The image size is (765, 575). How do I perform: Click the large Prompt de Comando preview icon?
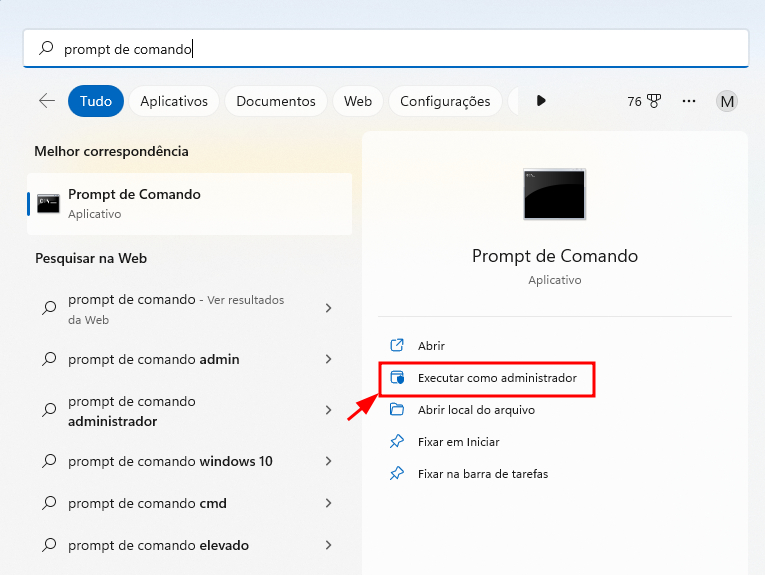coord(554,195)
